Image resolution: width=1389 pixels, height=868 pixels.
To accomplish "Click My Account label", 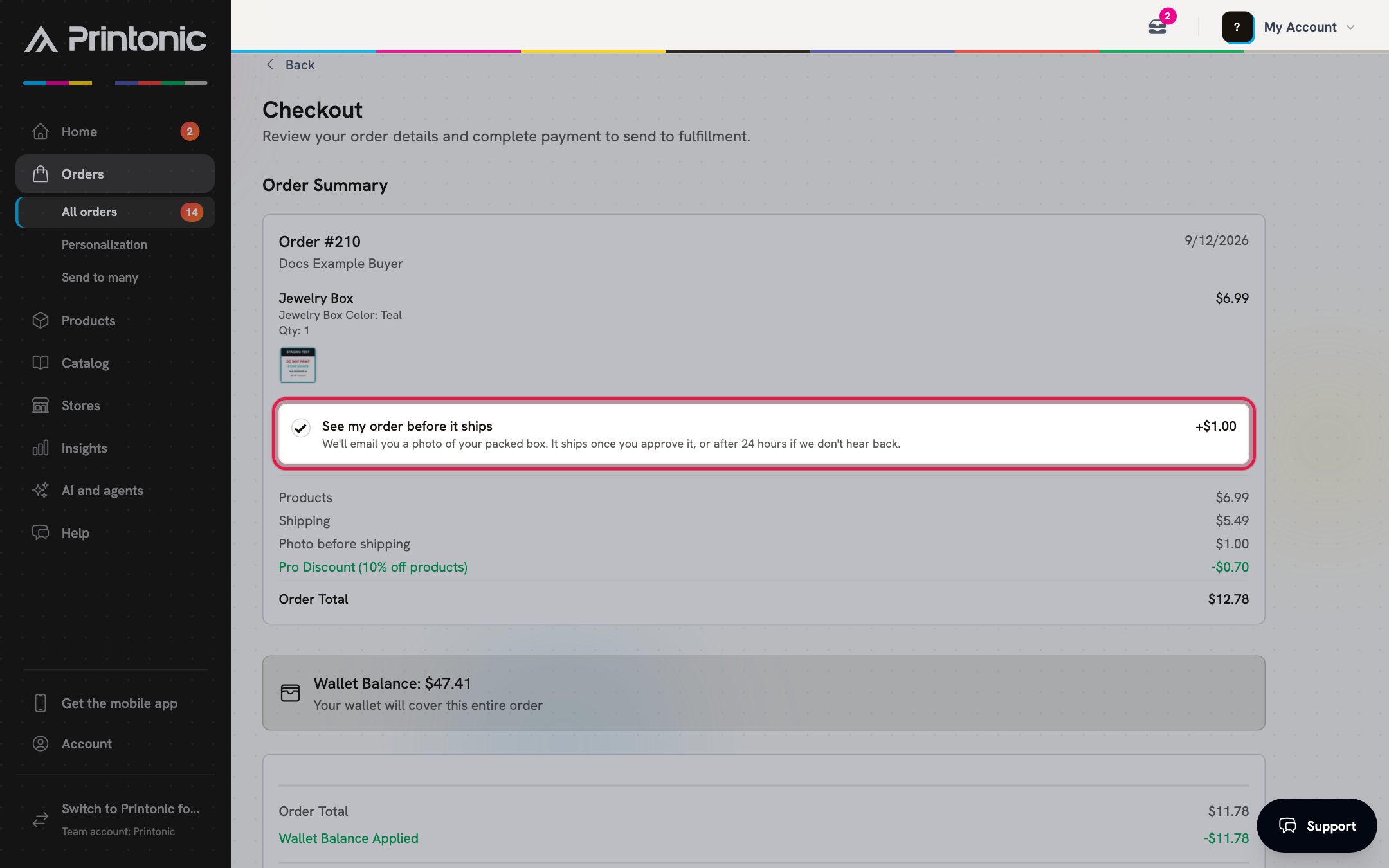I will [x=1300, y=27].
